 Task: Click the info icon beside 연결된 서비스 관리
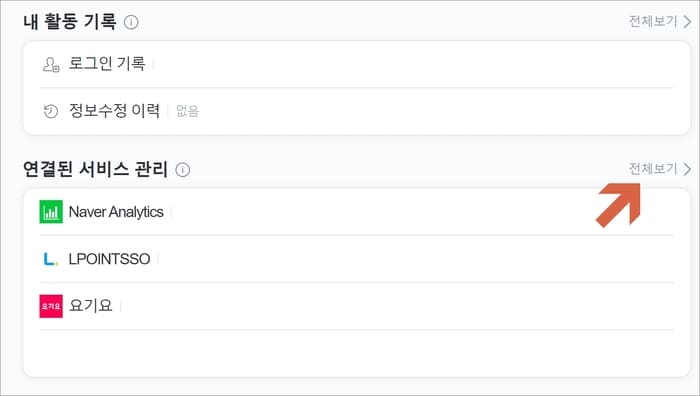tap(183, 170)
